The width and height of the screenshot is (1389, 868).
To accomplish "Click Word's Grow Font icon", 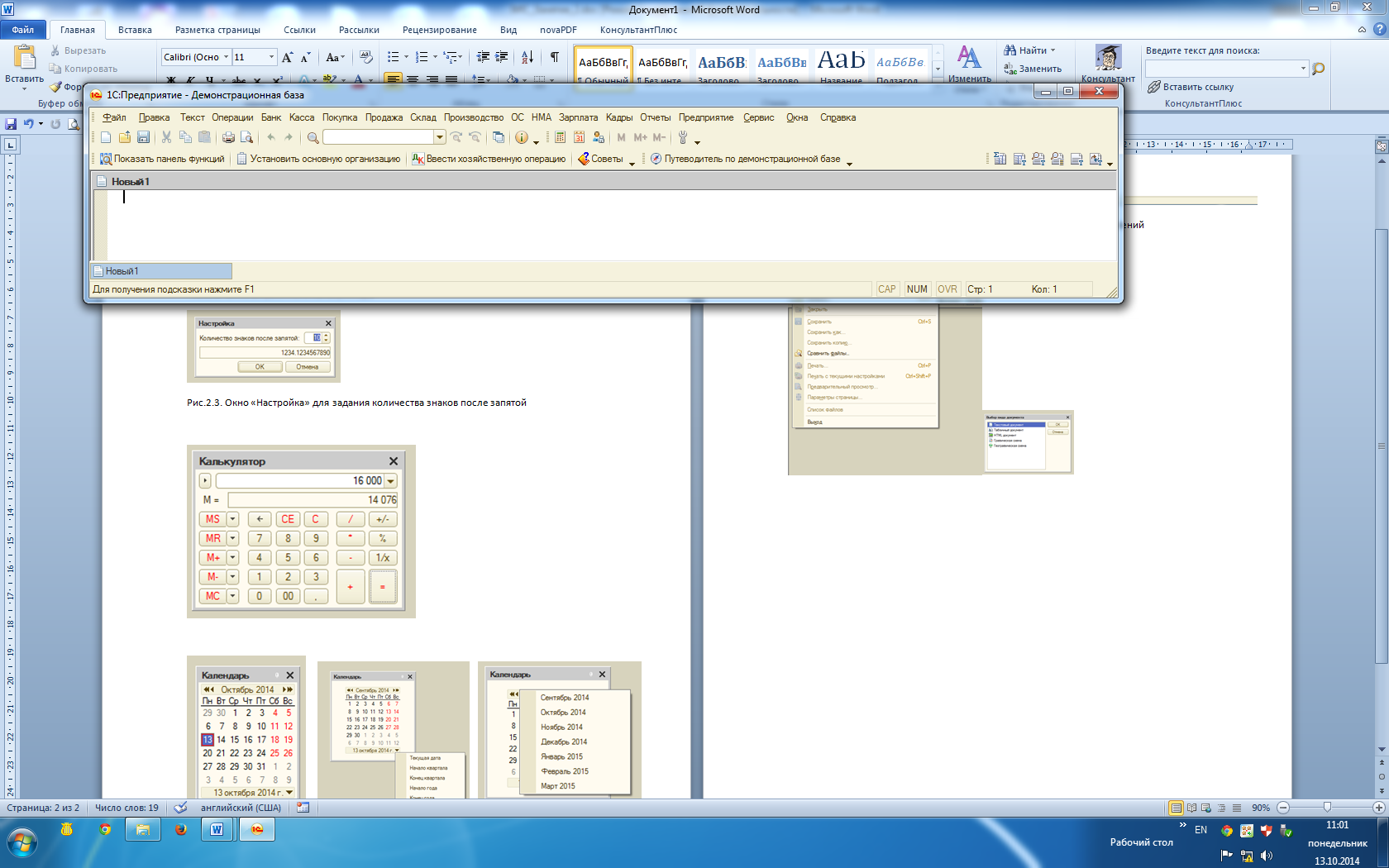I will coord(287,57).
